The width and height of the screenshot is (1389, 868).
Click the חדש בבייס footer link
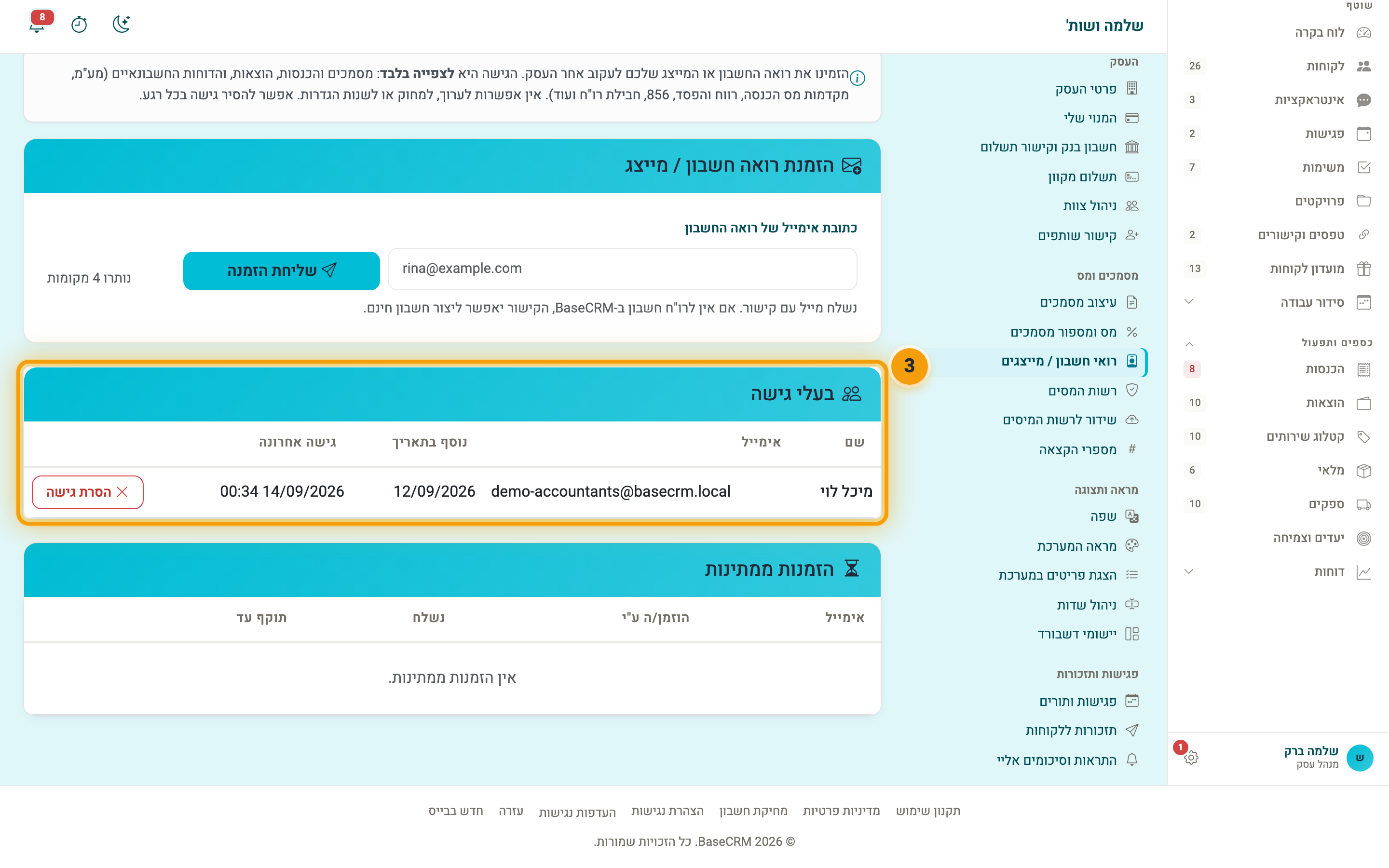point(456,811)
